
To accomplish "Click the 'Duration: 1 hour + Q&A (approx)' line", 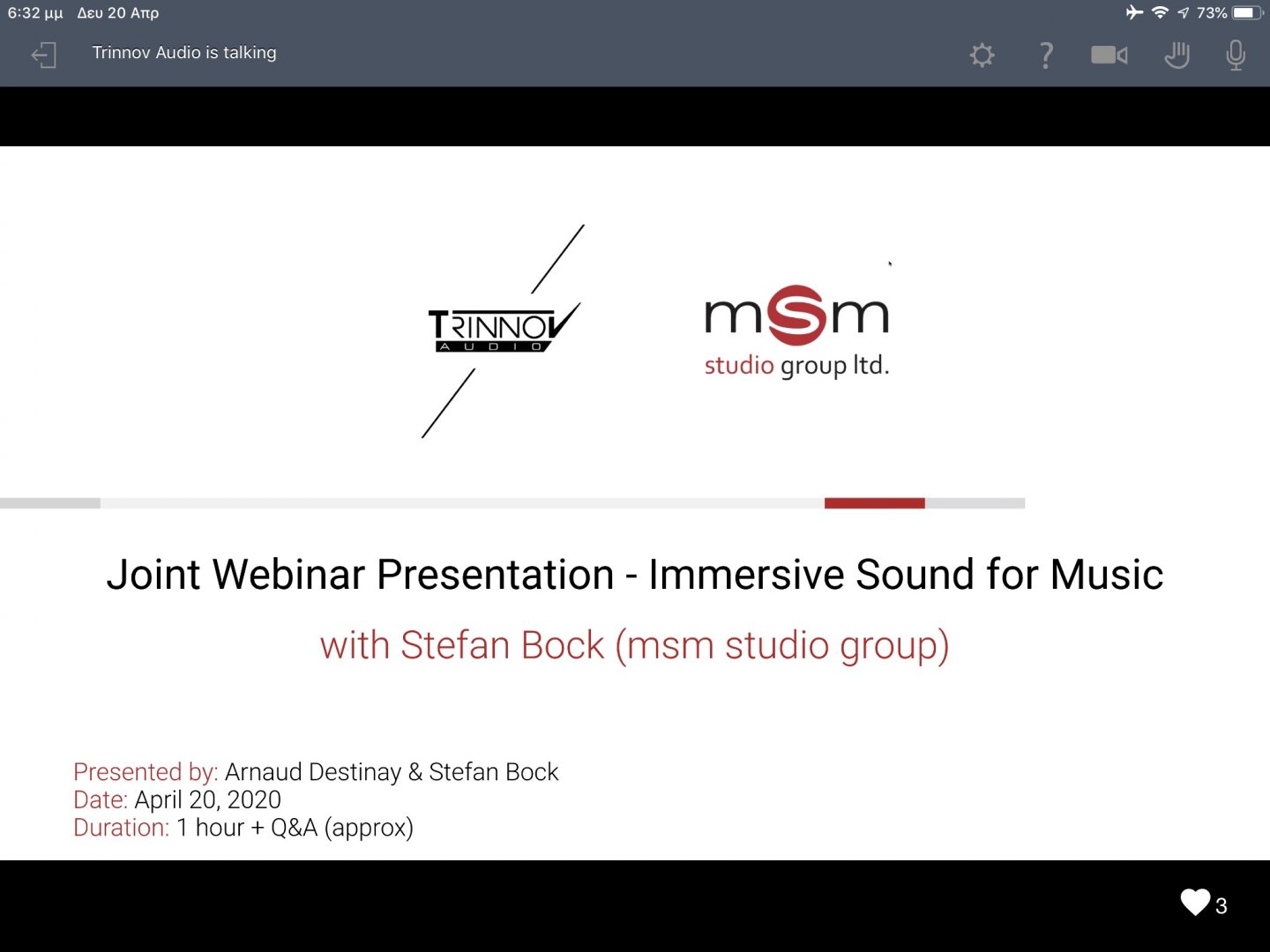I will click(243, 828).
